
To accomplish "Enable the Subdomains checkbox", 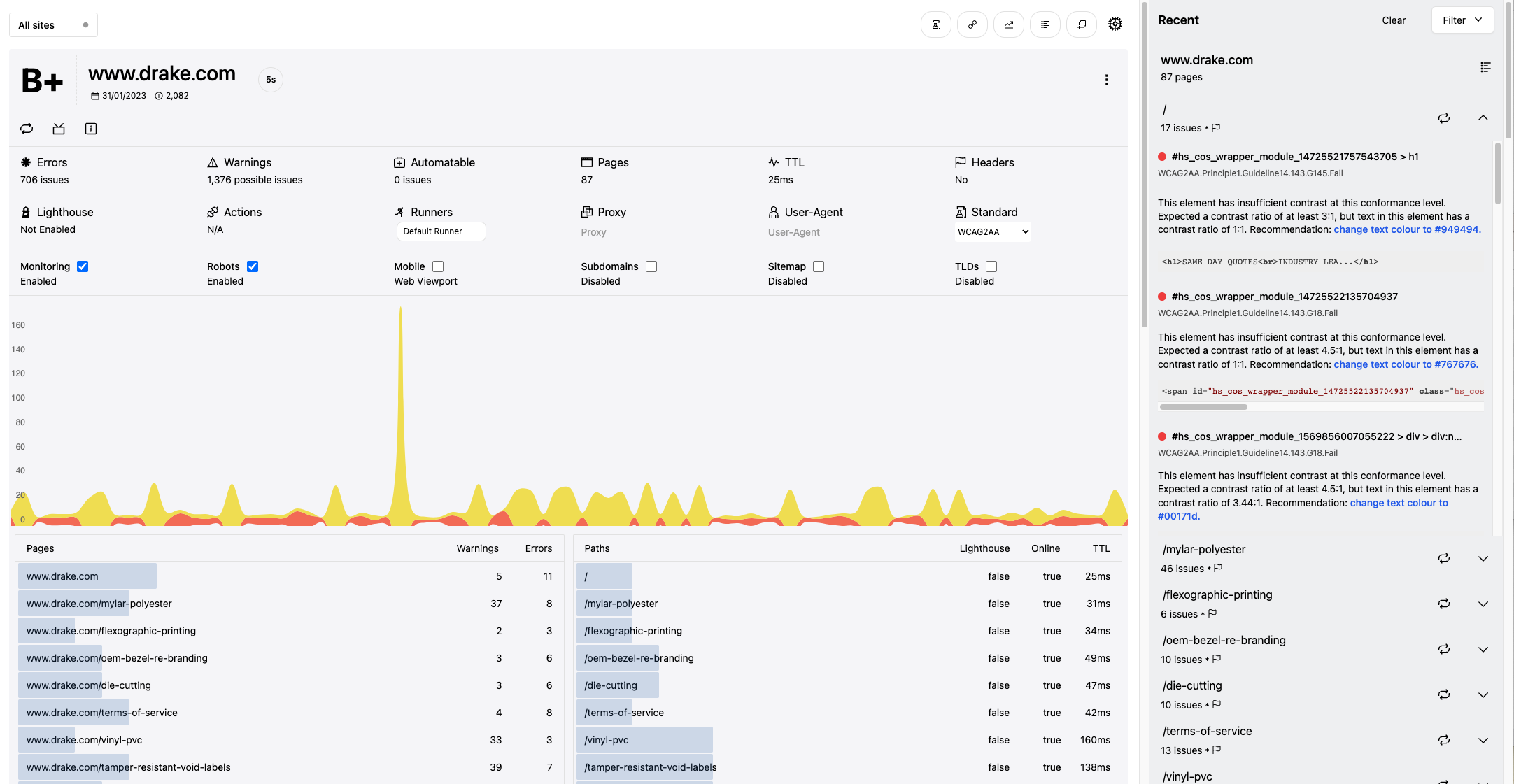I will 651,266.
